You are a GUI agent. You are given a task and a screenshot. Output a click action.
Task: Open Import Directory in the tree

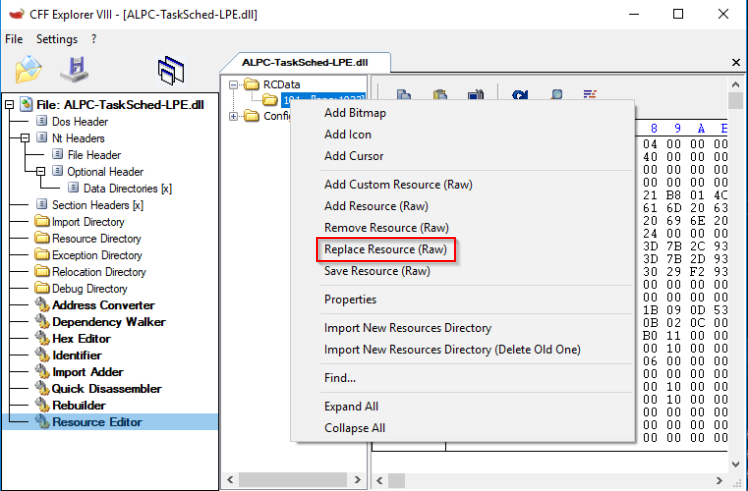(x=88, y=222)
